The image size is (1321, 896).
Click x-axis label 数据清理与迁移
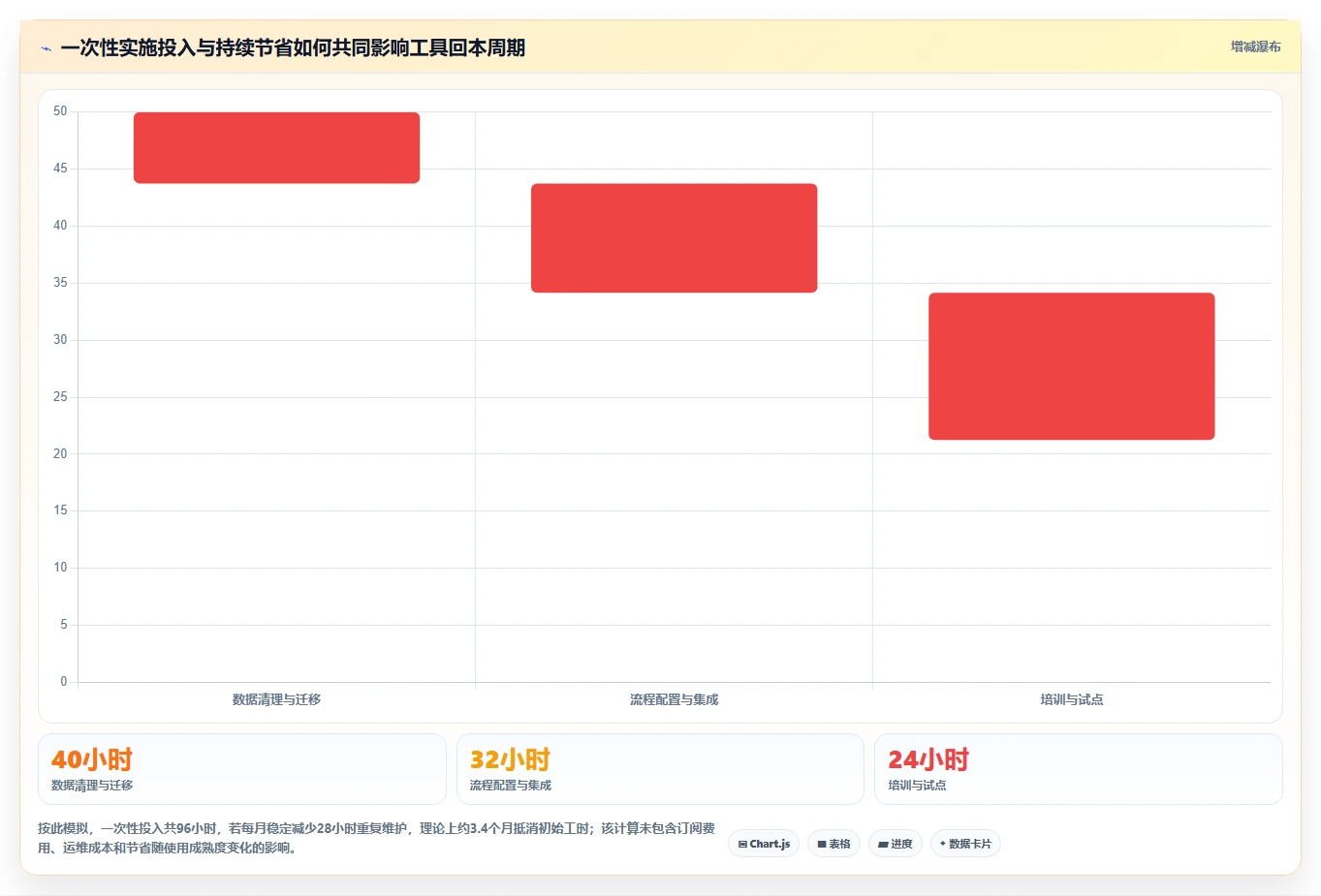tap(276, 699)
